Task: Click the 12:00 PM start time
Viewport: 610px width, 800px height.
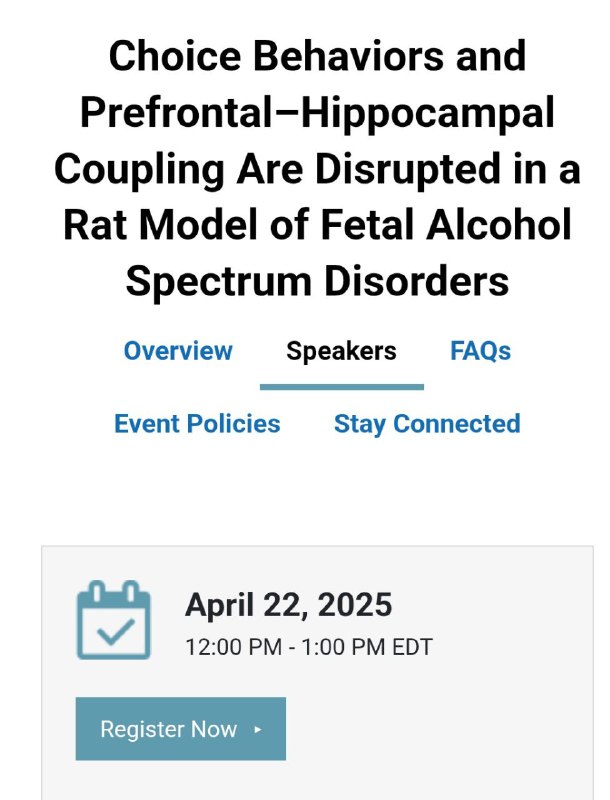Action: point(234,647)
